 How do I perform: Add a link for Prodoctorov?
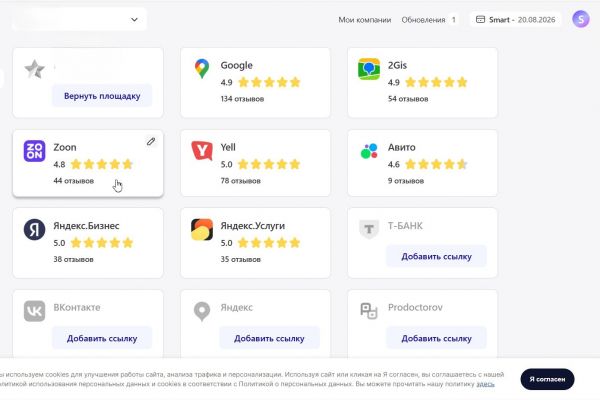tap(436, 338)
